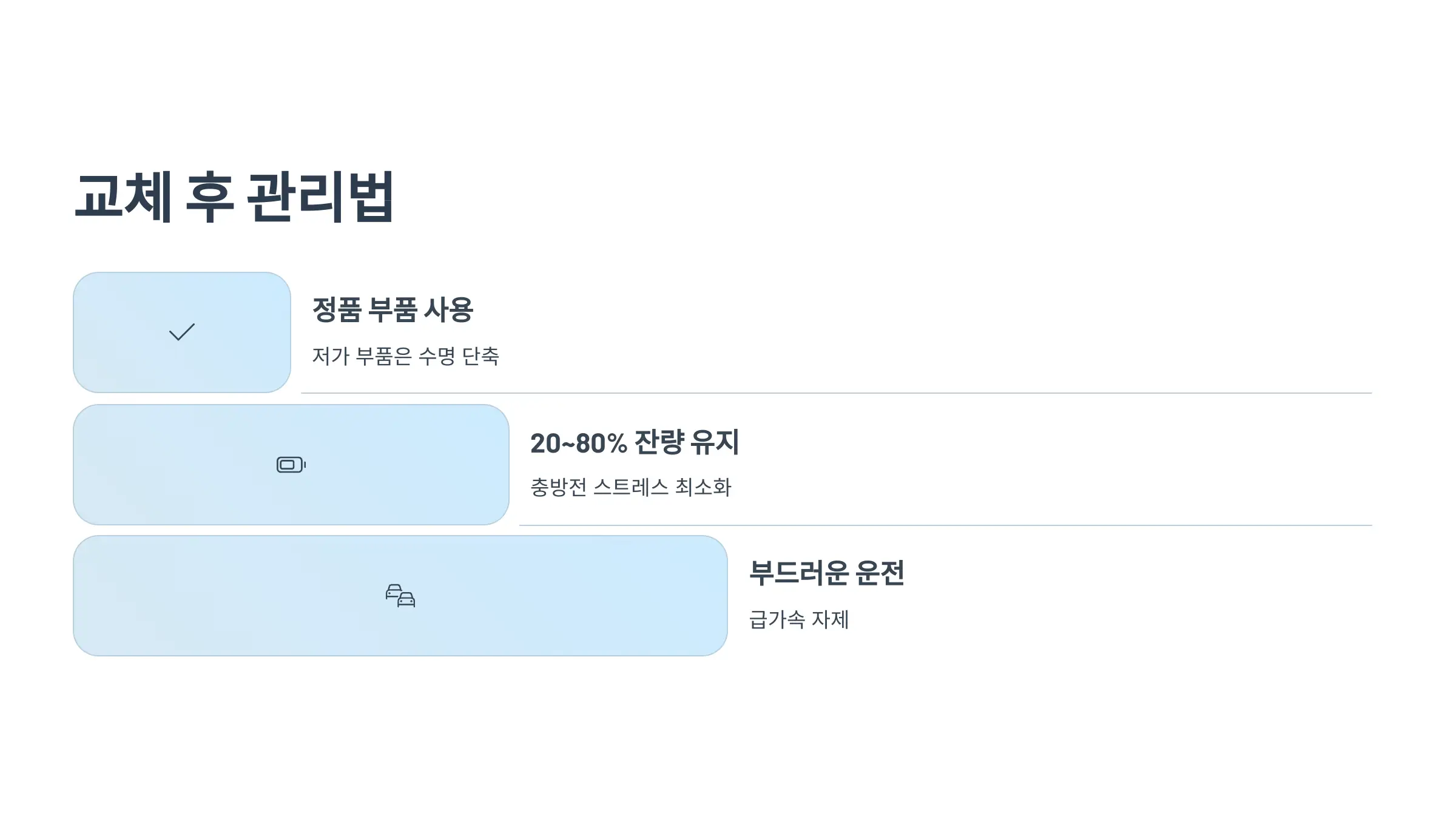The image size is (1456, 819).
Task: Select the medium blue card with battery
Action: (291, 465)
